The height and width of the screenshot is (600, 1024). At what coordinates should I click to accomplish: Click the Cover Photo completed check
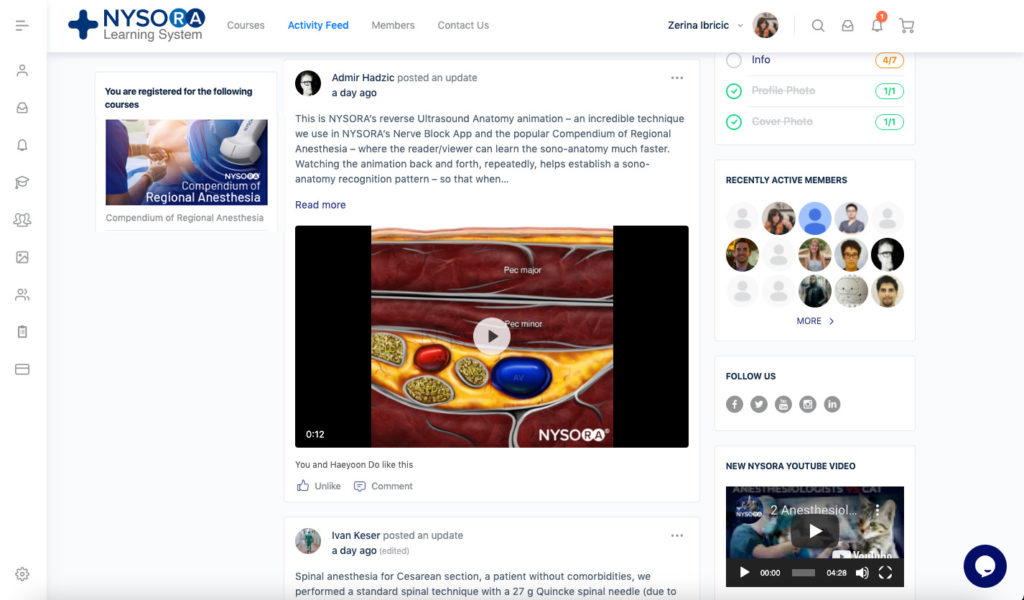tap(734, 121)
